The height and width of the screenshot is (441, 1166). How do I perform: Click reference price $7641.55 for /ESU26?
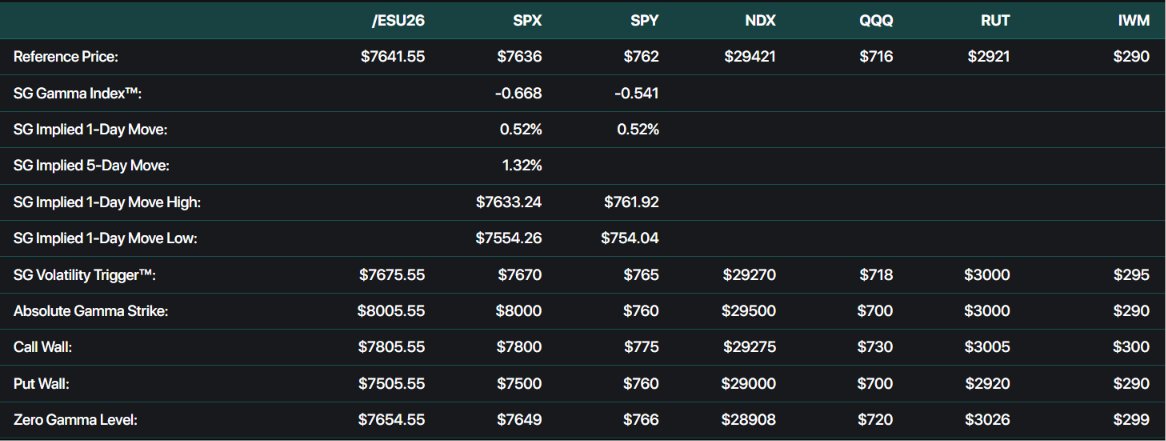coord(393,57)
